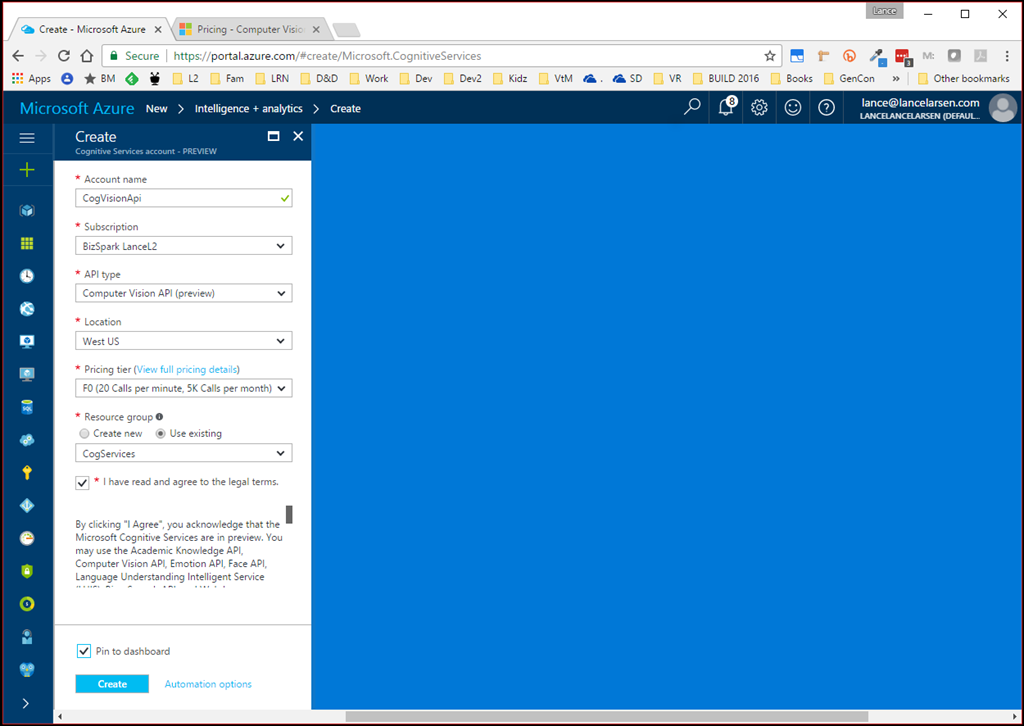Open the lance@lancelarsen.com account menu
The image size is (1024, 726).
pyautogui.click(x=938, y=108)
